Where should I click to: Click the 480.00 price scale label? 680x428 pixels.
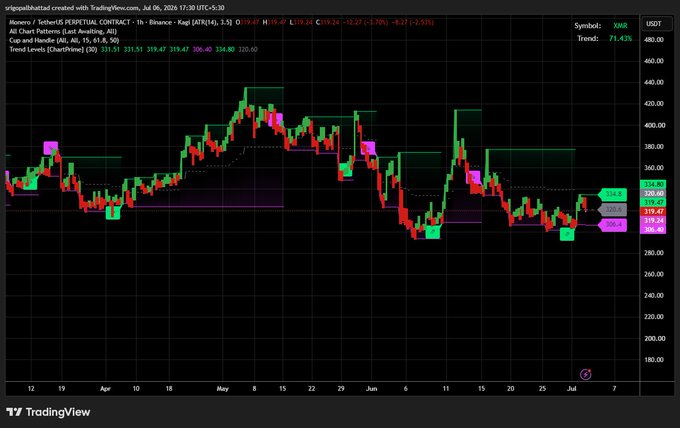click(x=654, y=39)
